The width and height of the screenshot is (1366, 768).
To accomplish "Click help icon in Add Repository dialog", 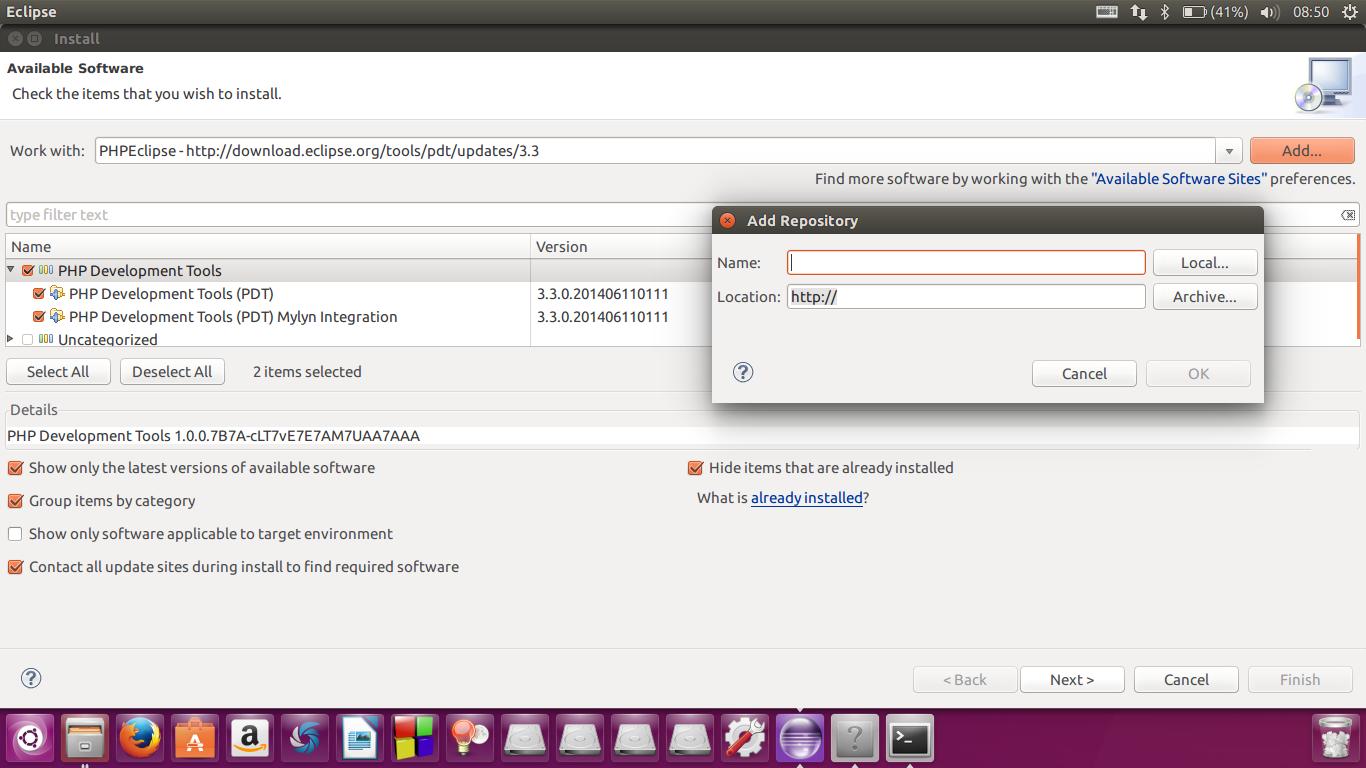I will (743, 372).
